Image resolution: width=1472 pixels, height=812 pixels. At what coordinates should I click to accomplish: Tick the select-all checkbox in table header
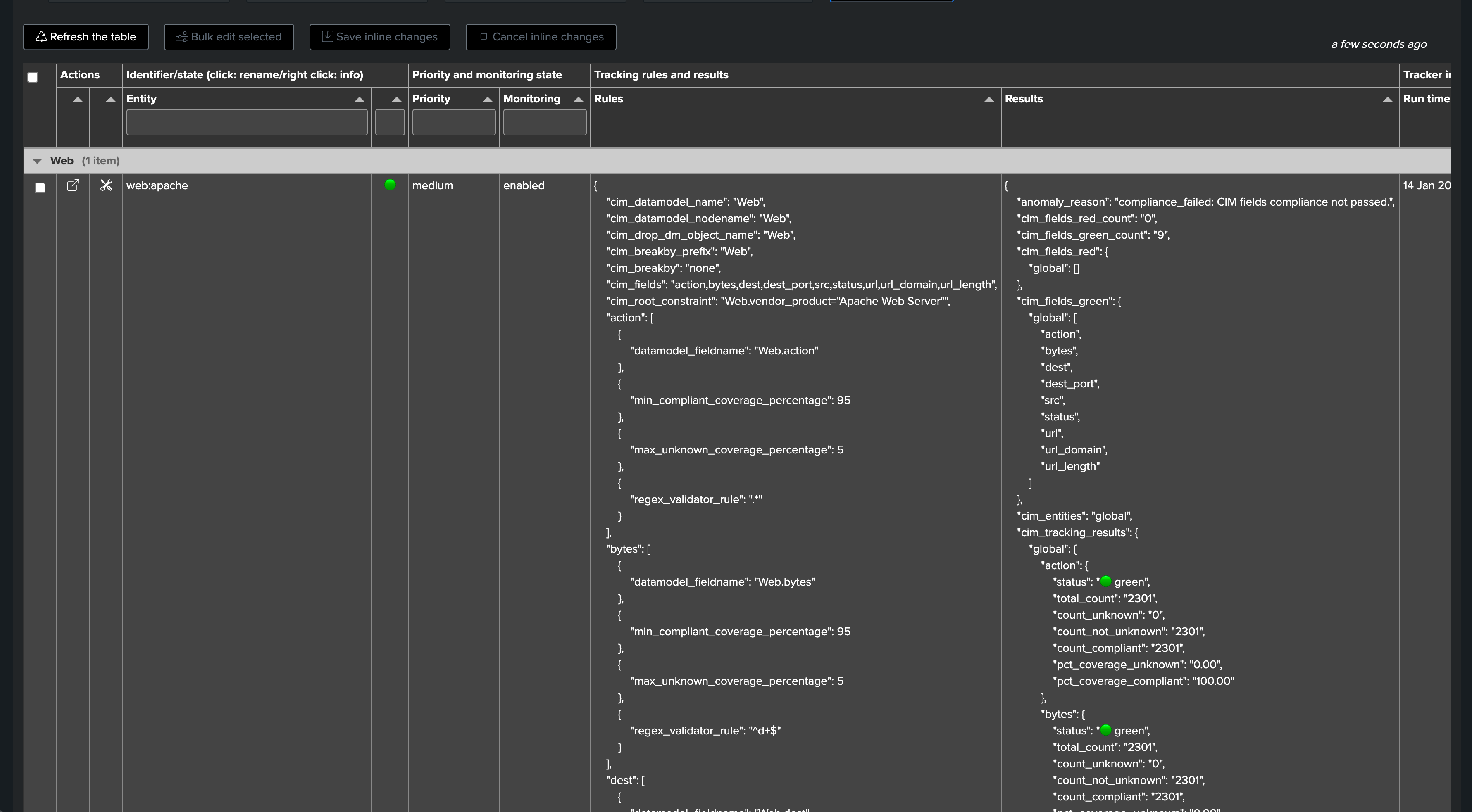click(33, 77)
